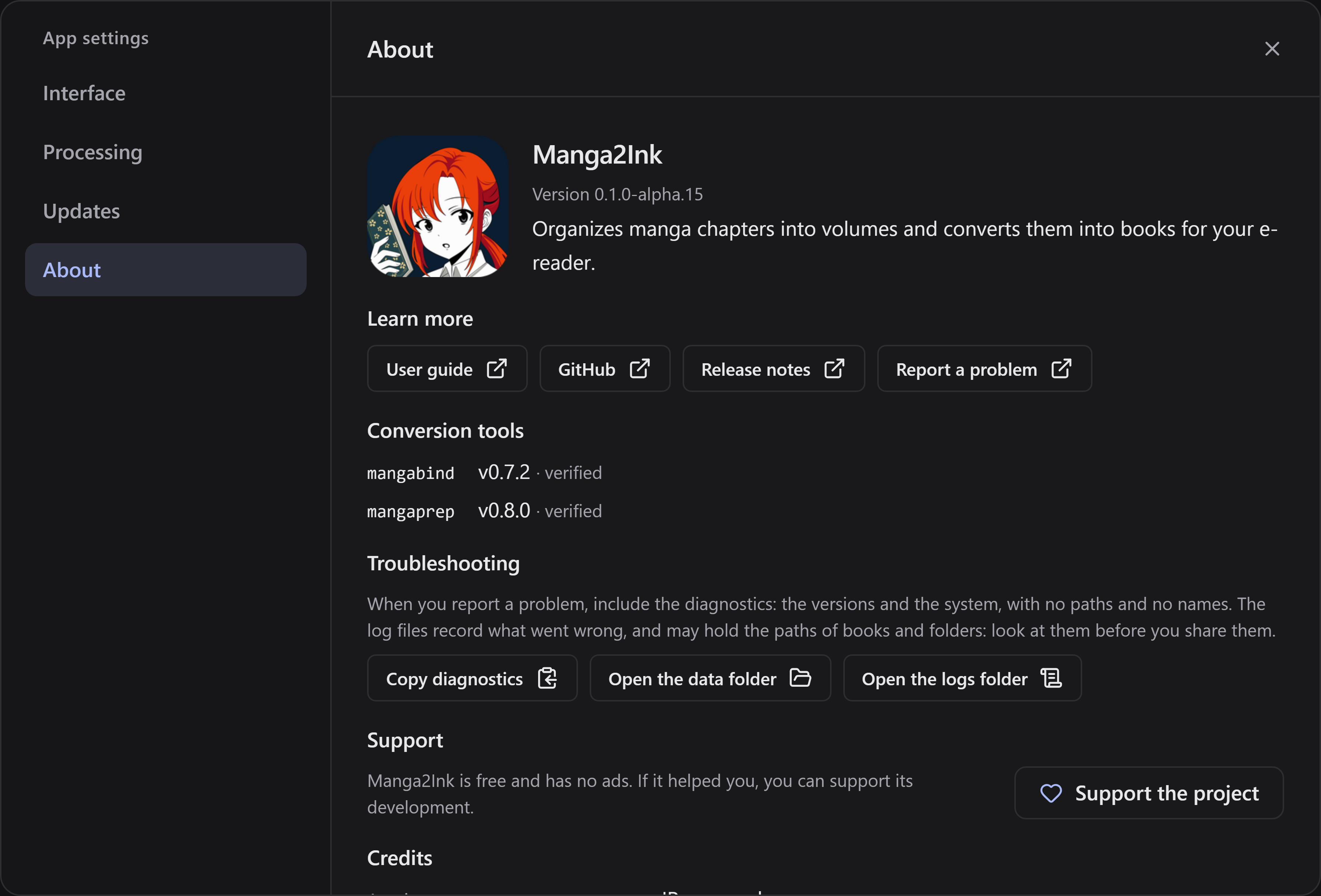This screenshot has height=896, width=1321.
Task: Click Support the project
Action: tap(1149, 793)
